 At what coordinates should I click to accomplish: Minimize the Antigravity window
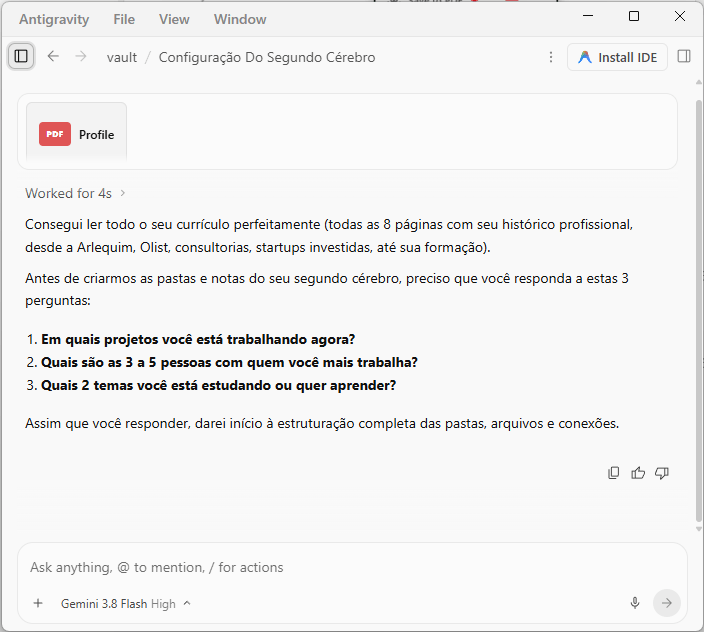pos(588,16)
